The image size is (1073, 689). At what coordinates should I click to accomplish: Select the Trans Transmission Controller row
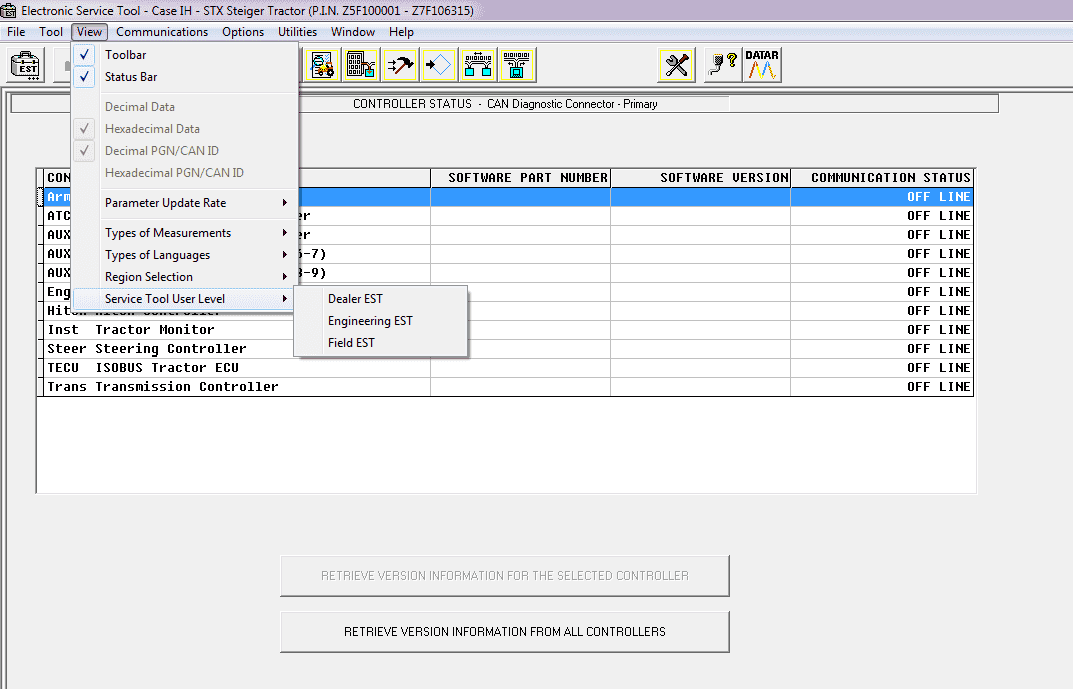pyautogui.click(x=507, y=387)
